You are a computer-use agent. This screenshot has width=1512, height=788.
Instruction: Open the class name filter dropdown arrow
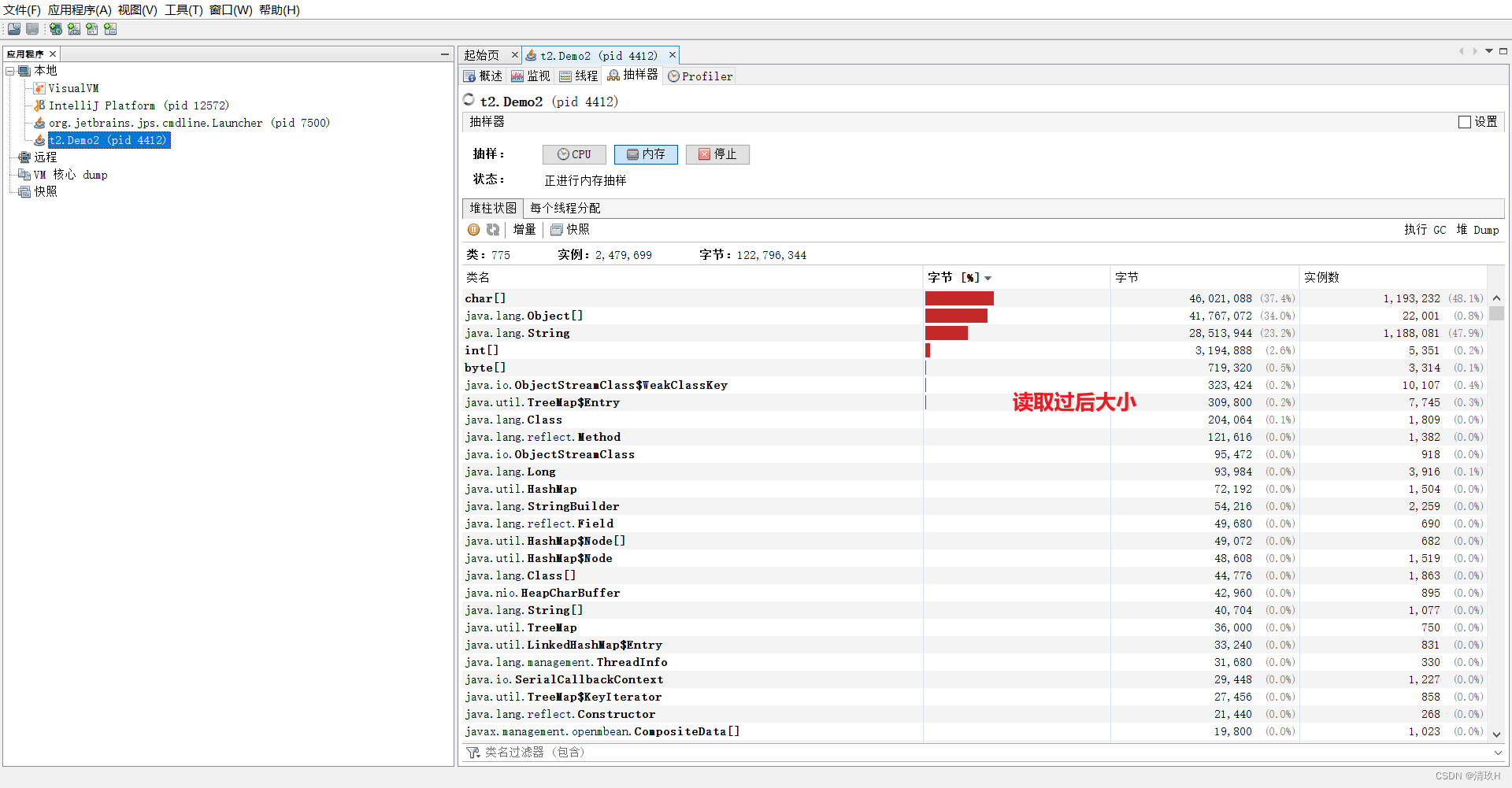[1498, 753]
